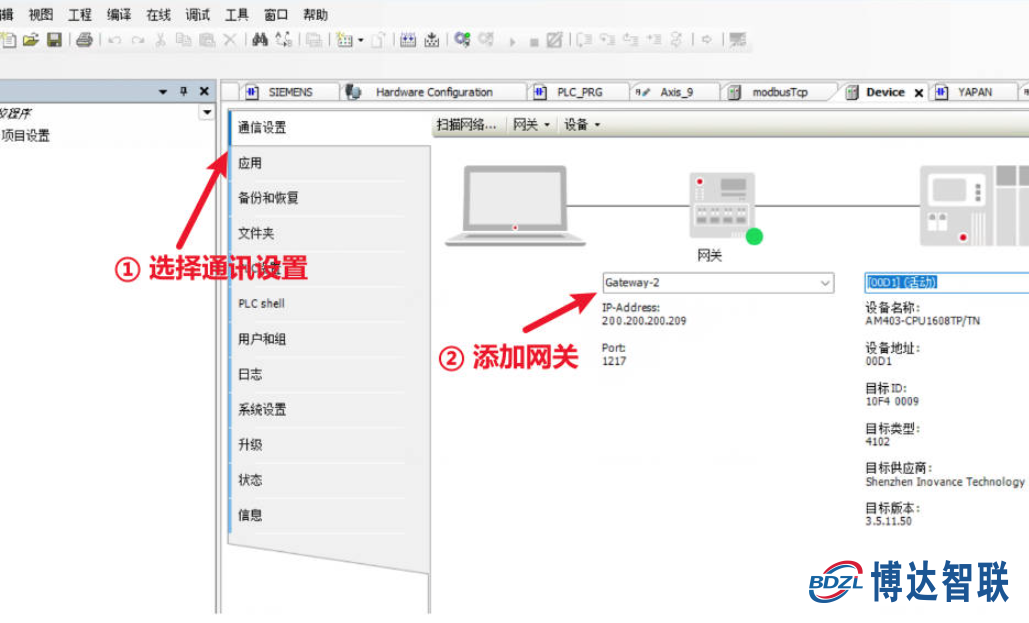Open project using the folder icon
This screenshot has width=1029, height=623.
[x=31, y=40]
